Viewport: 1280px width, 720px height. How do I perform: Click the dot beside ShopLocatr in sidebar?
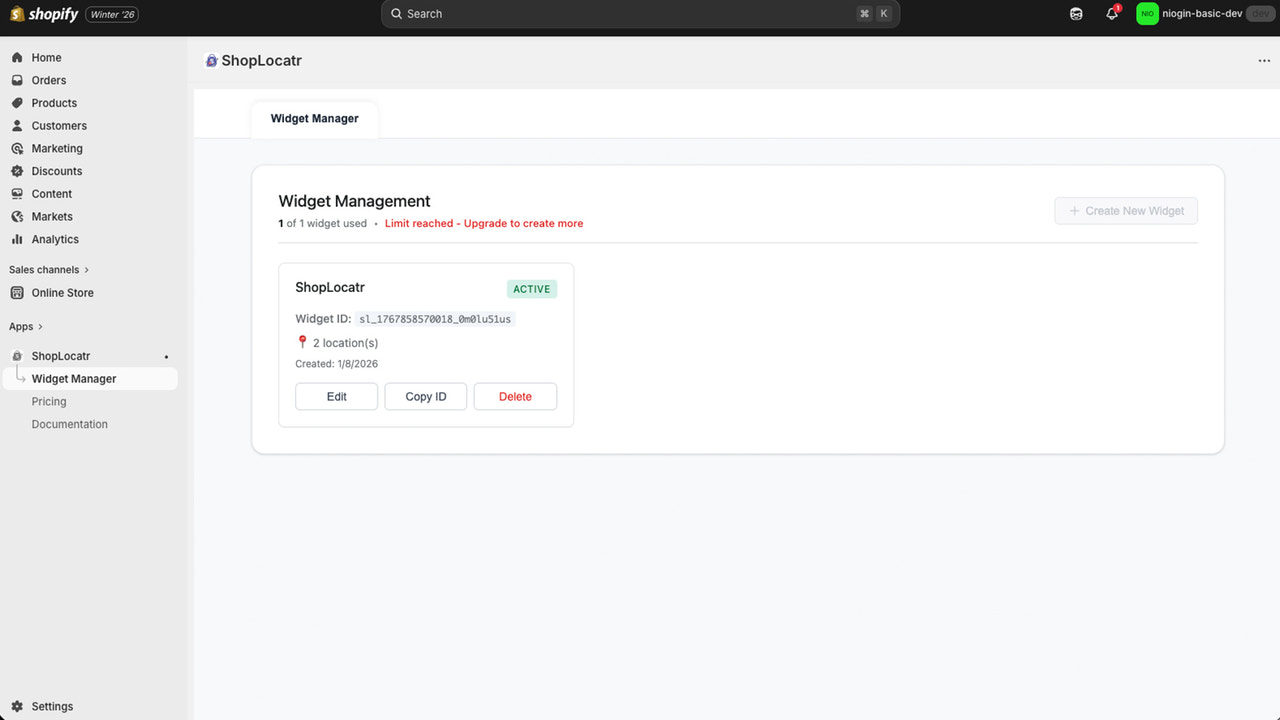tap(166, 357)
